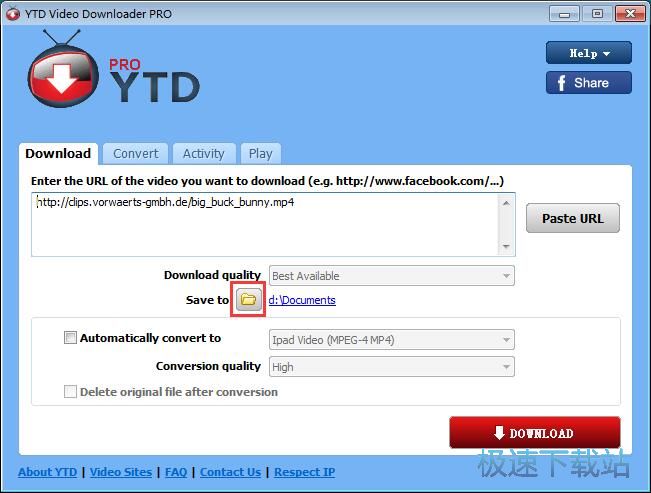Open the d:\Documents save path link
The height and width of the screenshot is (493, 651).
click(x=302, y=300)
